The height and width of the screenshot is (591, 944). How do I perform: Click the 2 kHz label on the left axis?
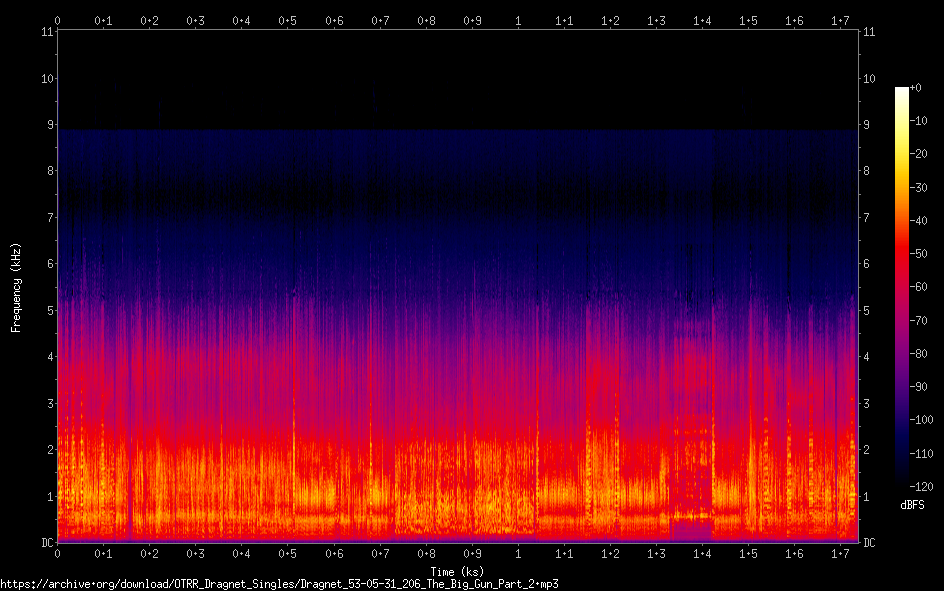[47, 450]
